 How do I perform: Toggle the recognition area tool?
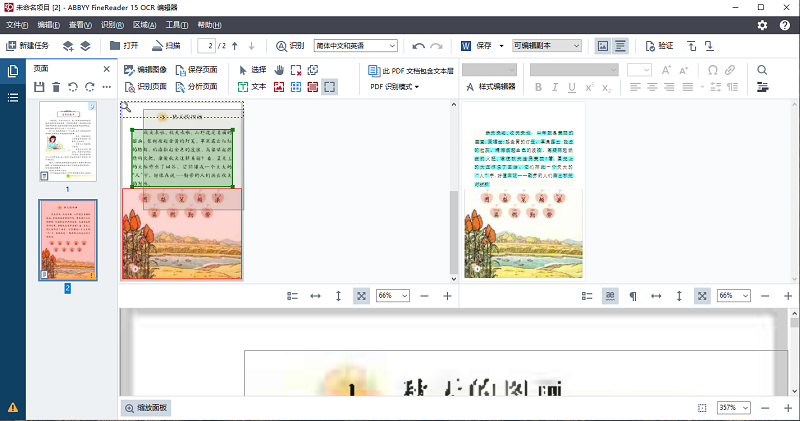click(x=330, y=87)
